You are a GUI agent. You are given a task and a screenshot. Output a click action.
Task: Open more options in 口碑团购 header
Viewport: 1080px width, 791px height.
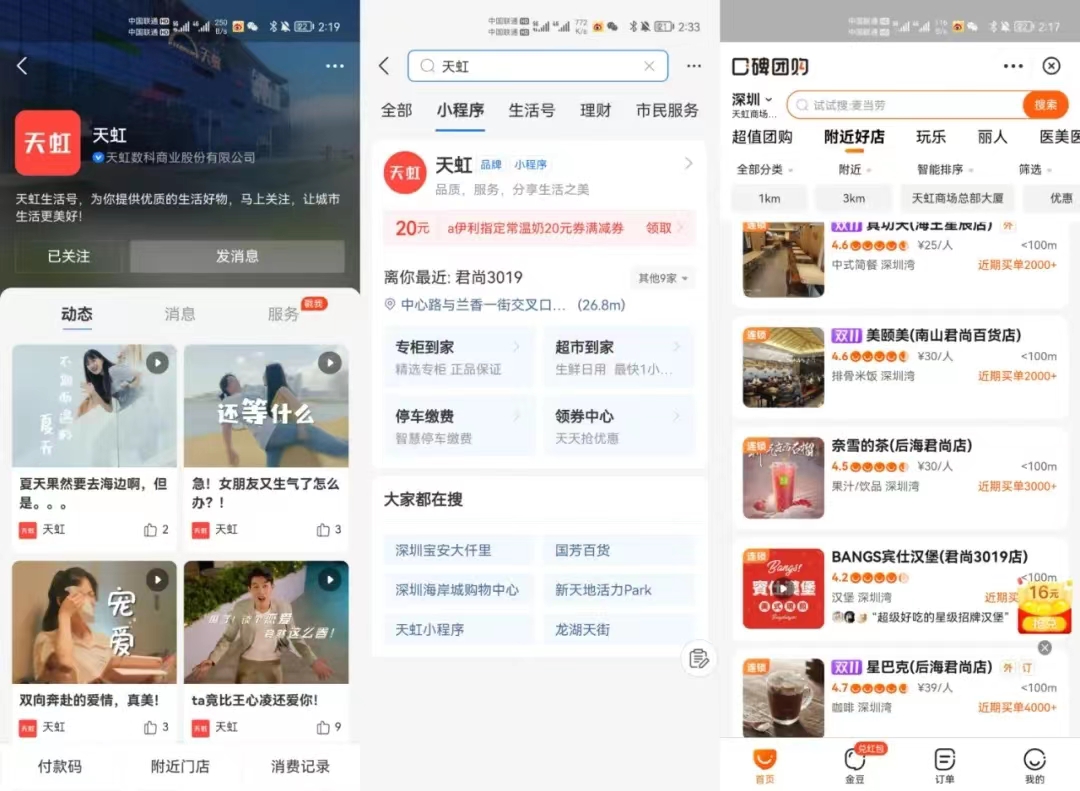pos(1013,66)
